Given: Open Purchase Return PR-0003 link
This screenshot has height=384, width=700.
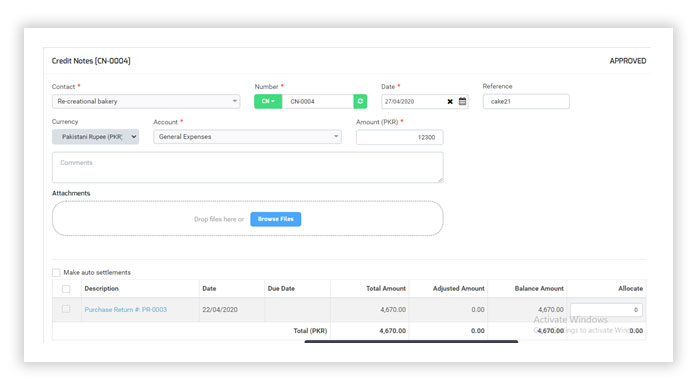Looking at the screenshot, I should (x=125, y=309).
